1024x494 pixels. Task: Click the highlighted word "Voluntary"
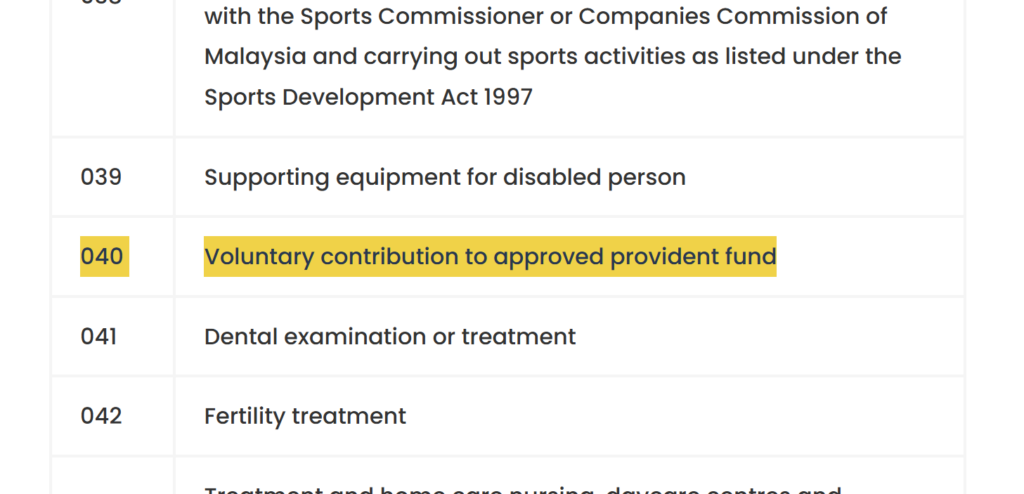click(259, 257)
